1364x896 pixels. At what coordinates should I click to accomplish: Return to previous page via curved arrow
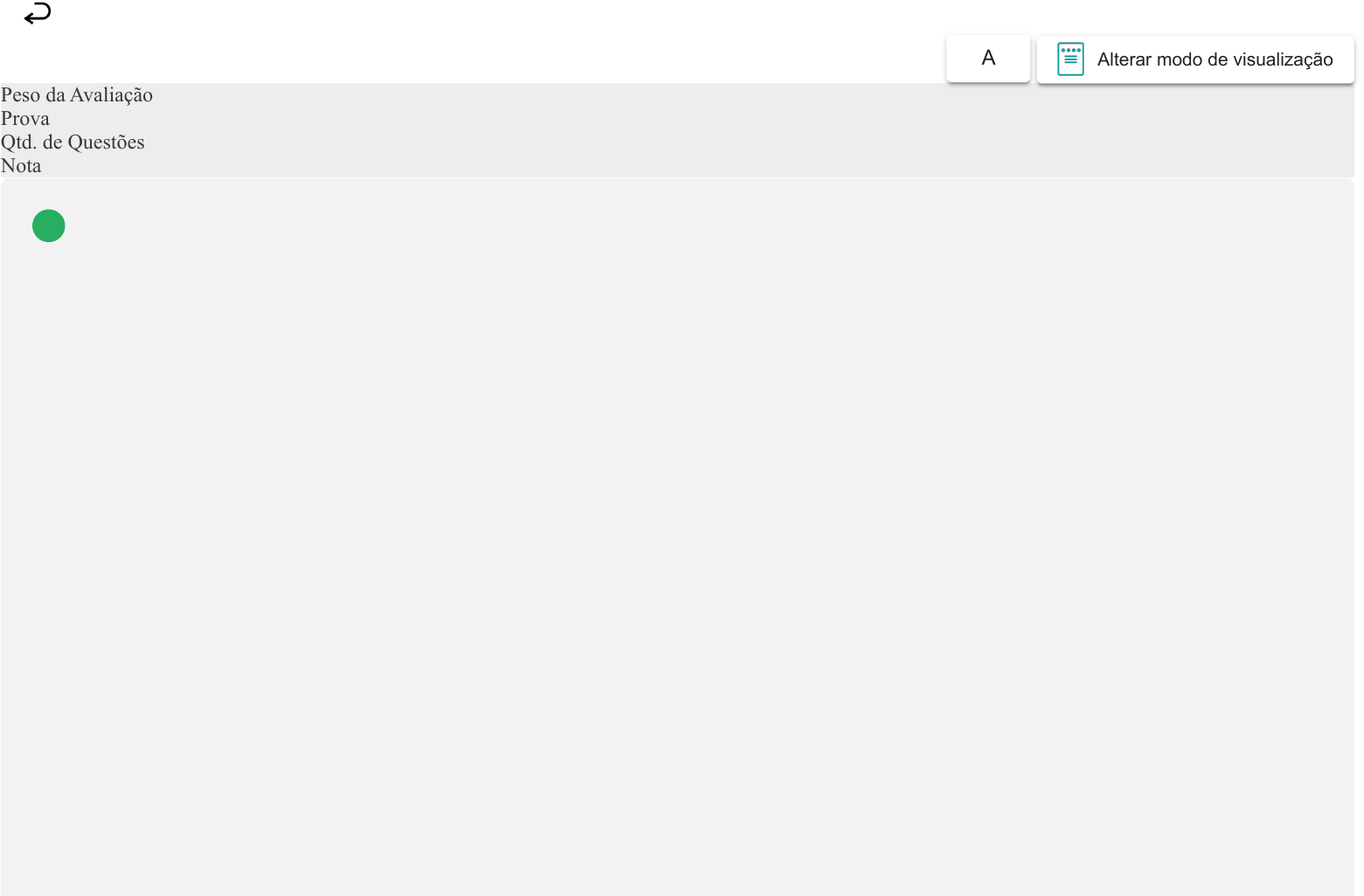(38, 14)
